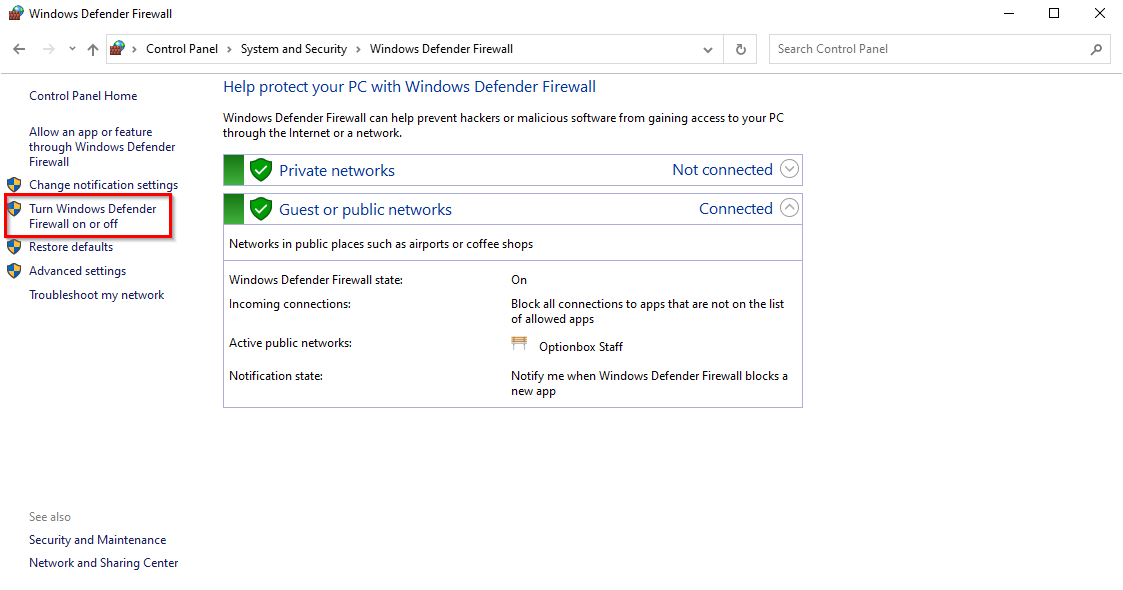This screenshot has height=590, width=1123.
Task: Click the Back arrow navigation button
Action: 19,49
